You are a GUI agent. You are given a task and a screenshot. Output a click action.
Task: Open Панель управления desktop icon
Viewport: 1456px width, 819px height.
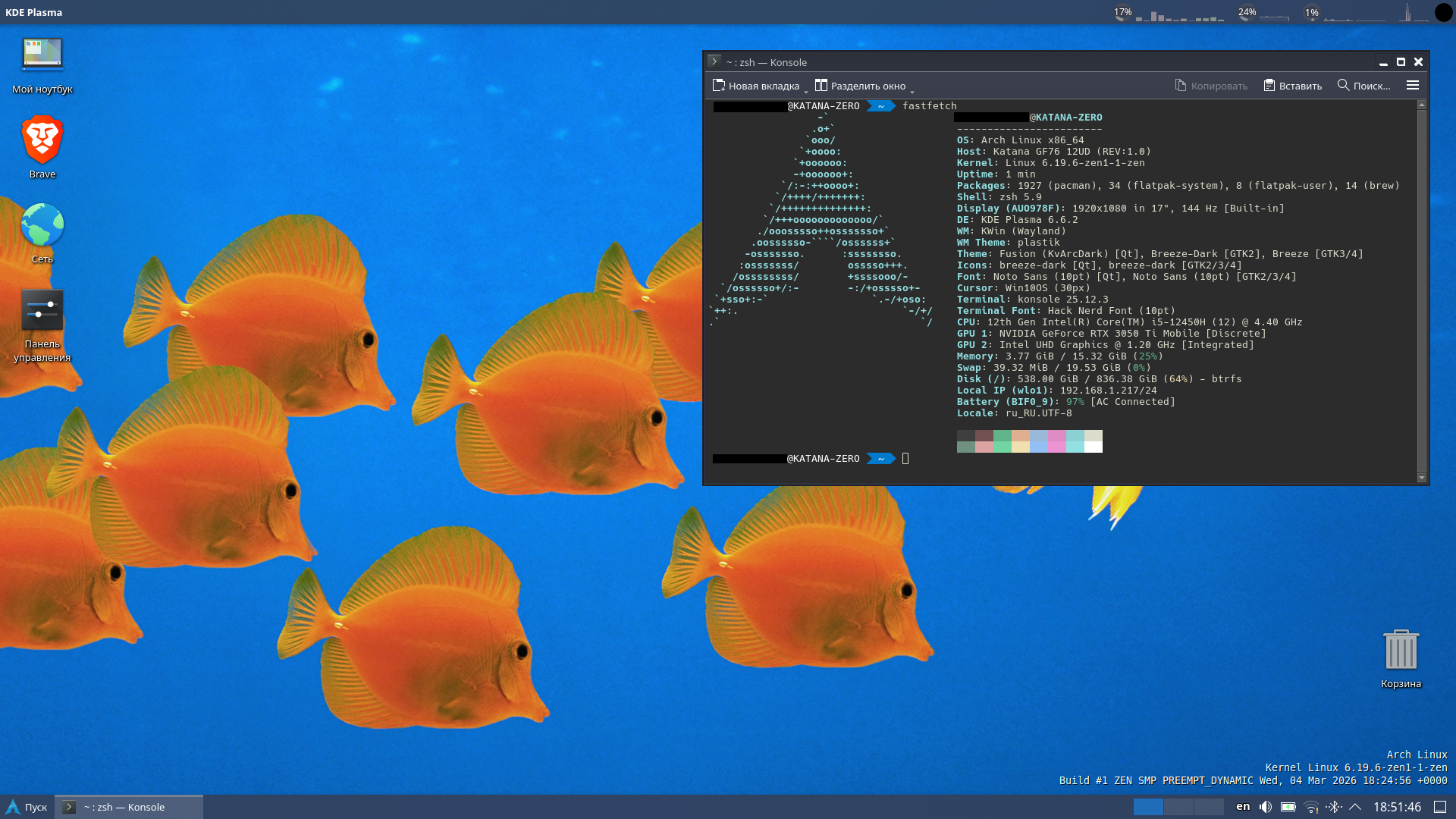click(x=42, y=310)
